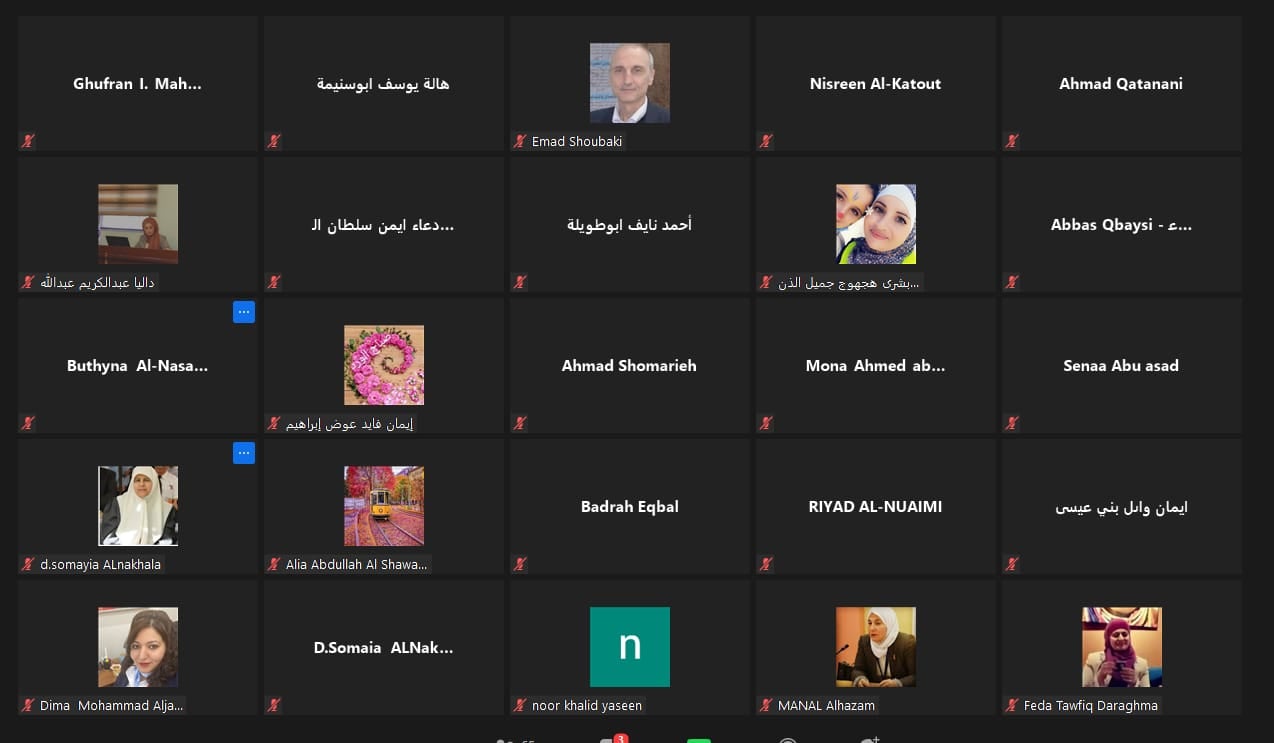This screenshot has width=1274, height=743.
Task: Select RIYAD AL-NUAIMI participant tile
Action: (x=876, y=507)
